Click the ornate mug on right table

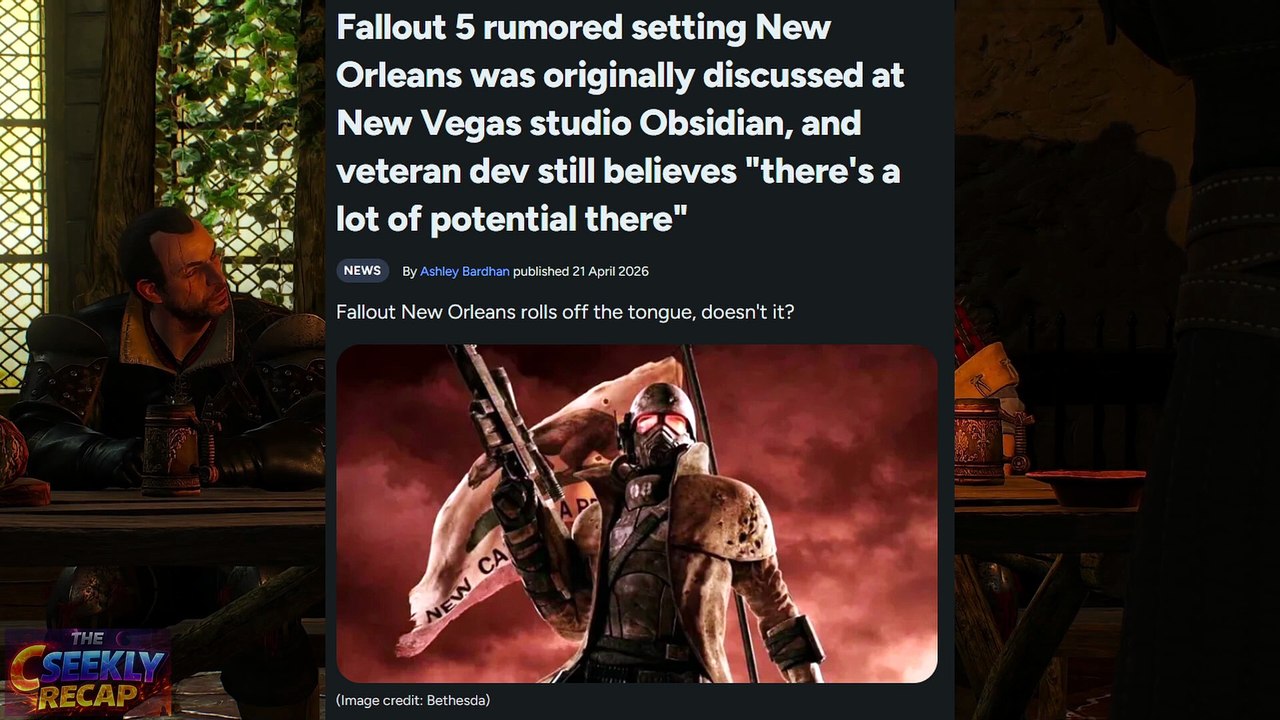pyautogui.click(x=978, y=441)
